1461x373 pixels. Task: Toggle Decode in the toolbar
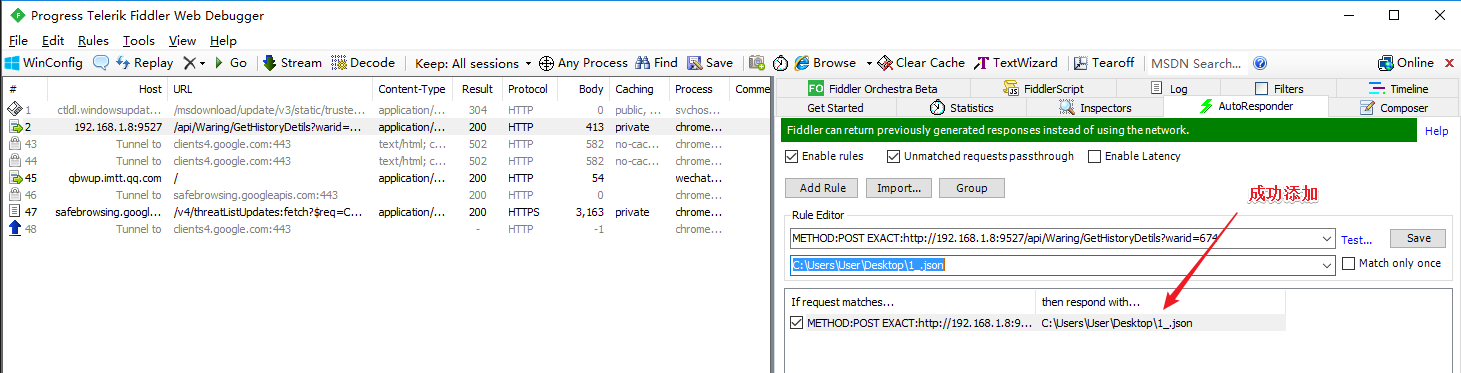(x=363, y=62)
